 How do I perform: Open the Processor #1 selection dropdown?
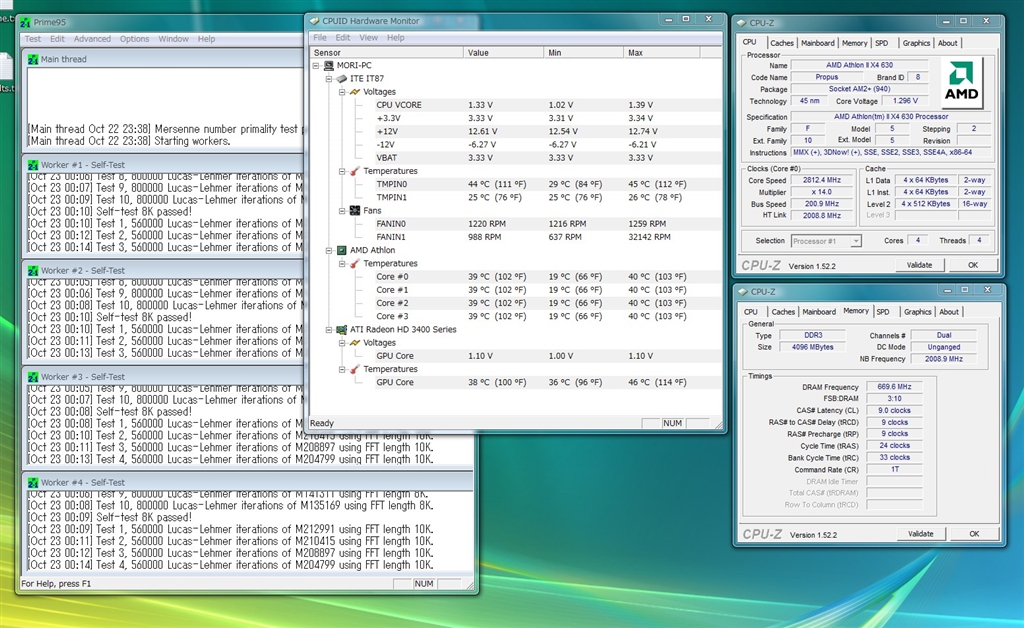click(x=855, y=241)
